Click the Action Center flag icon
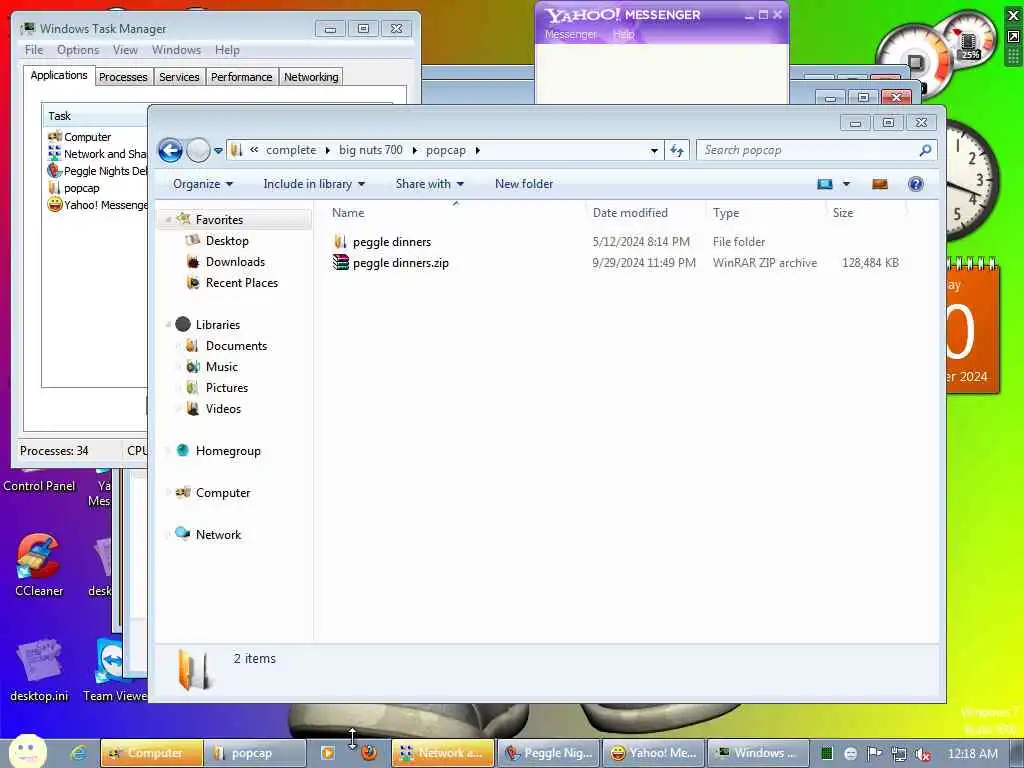Viewport: 1024px width, 768px height. (874, 754)
